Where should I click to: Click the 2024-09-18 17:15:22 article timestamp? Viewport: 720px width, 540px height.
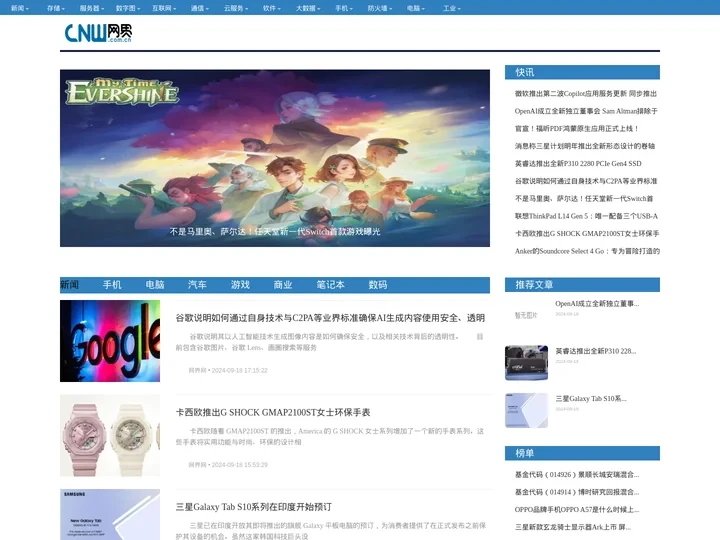(239, 370)
